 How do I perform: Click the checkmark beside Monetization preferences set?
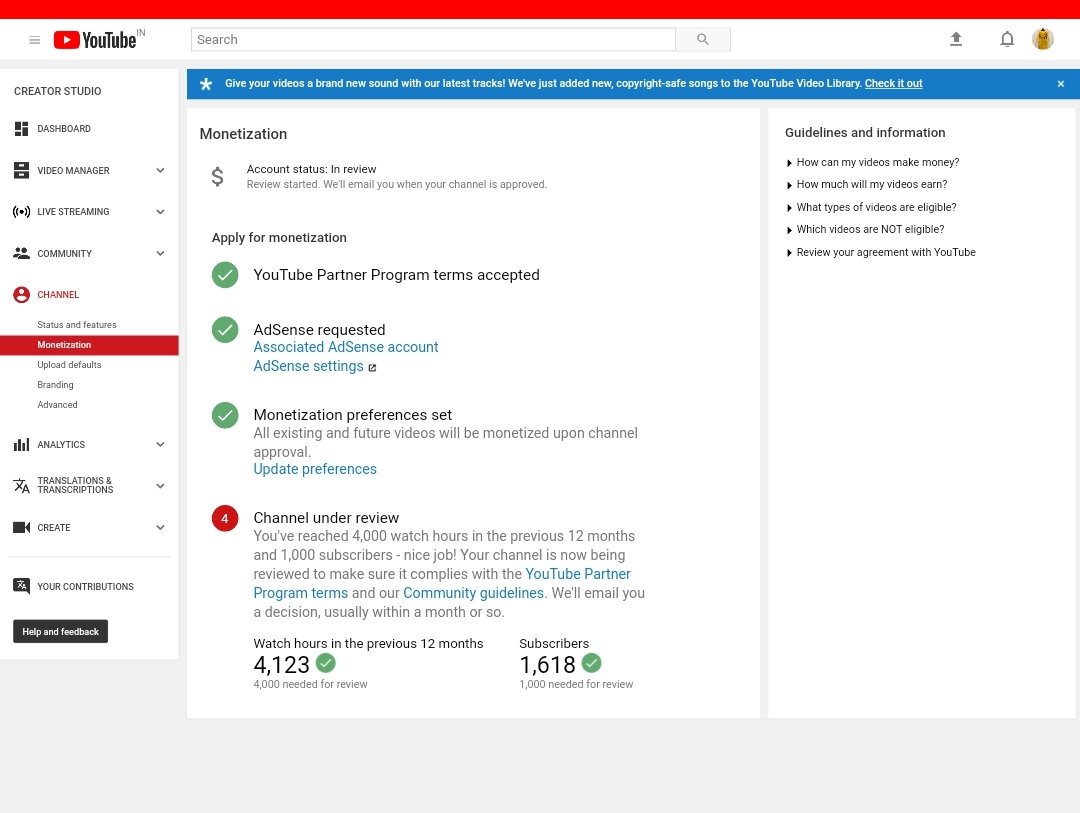pyautogui.click(x=225, y=415)
